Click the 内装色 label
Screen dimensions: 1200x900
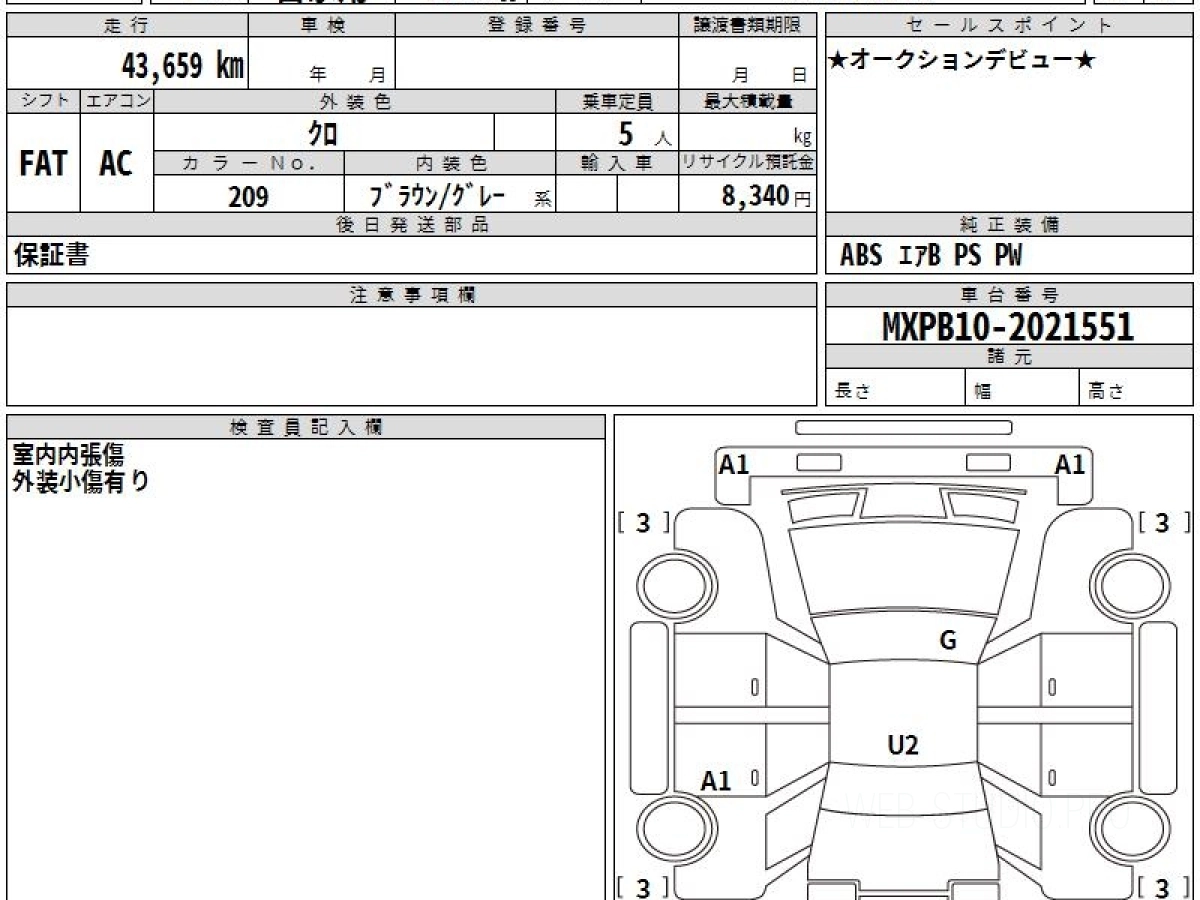[450, 164]
